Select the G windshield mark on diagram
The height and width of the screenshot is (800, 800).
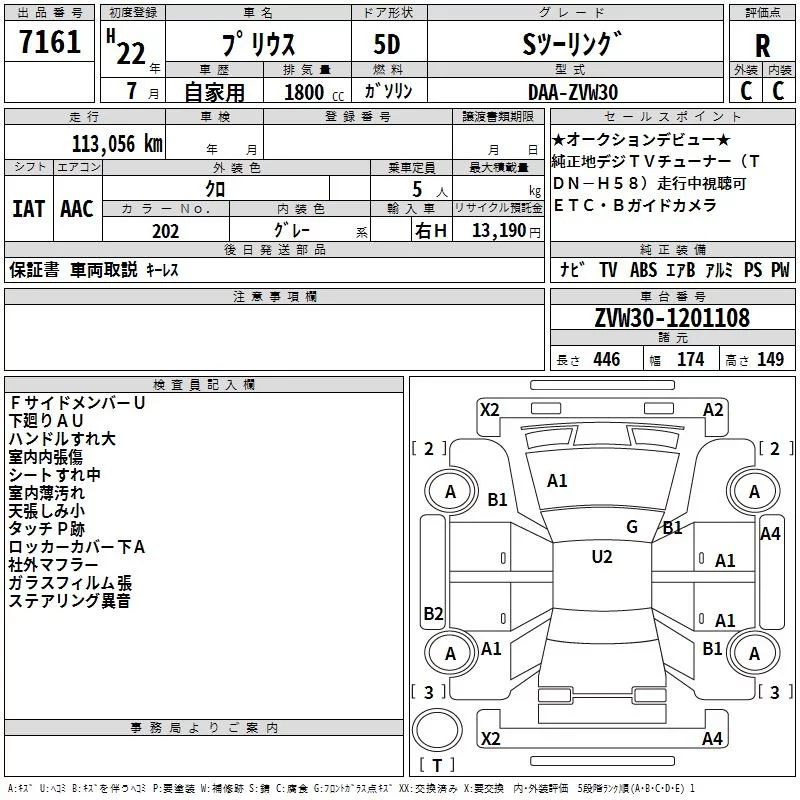(632, 527)
